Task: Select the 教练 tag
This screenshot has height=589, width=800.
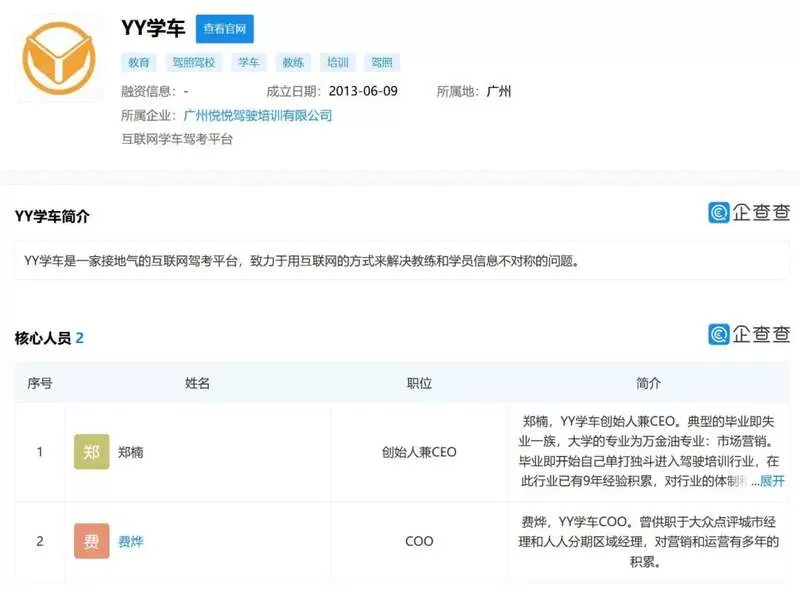Action: point(293,62)
